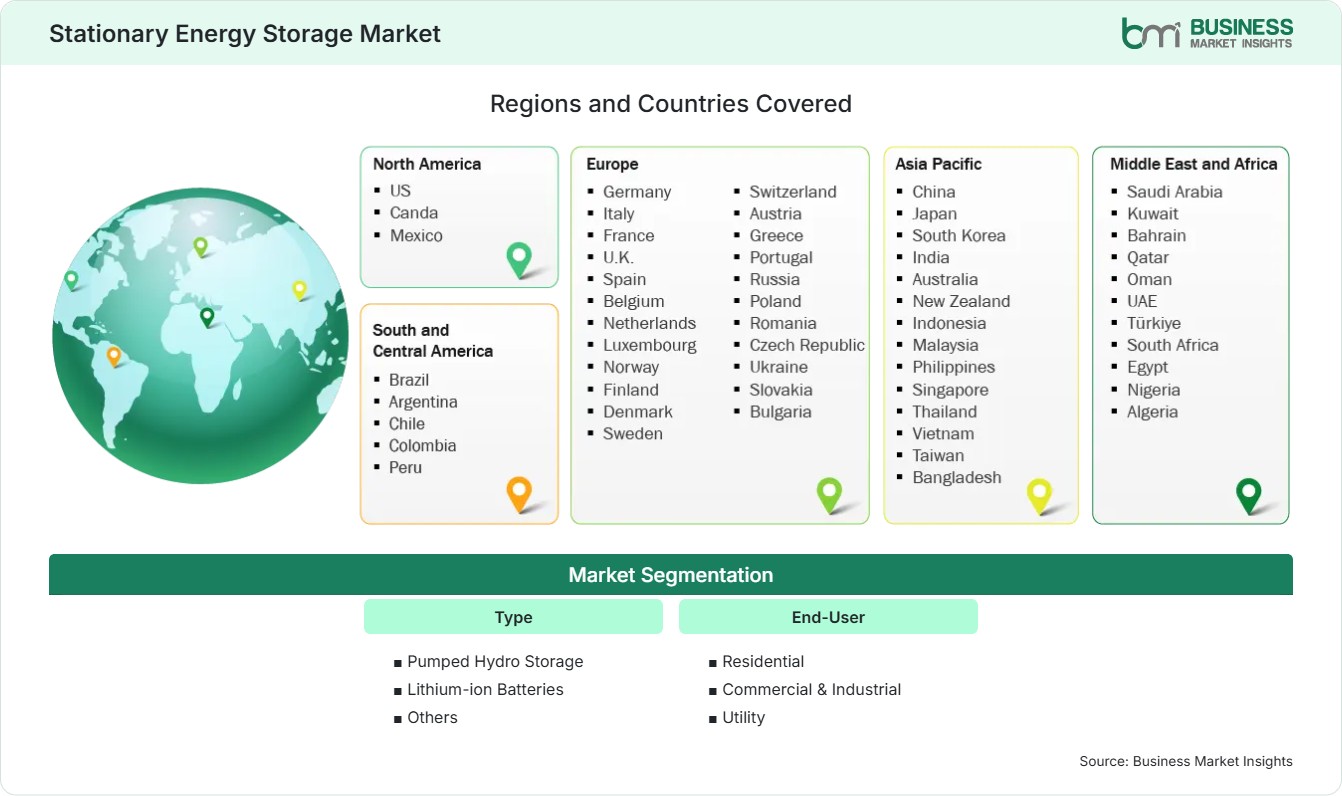
Task: Click Algeria in Middle East list
Action: 1152,411
